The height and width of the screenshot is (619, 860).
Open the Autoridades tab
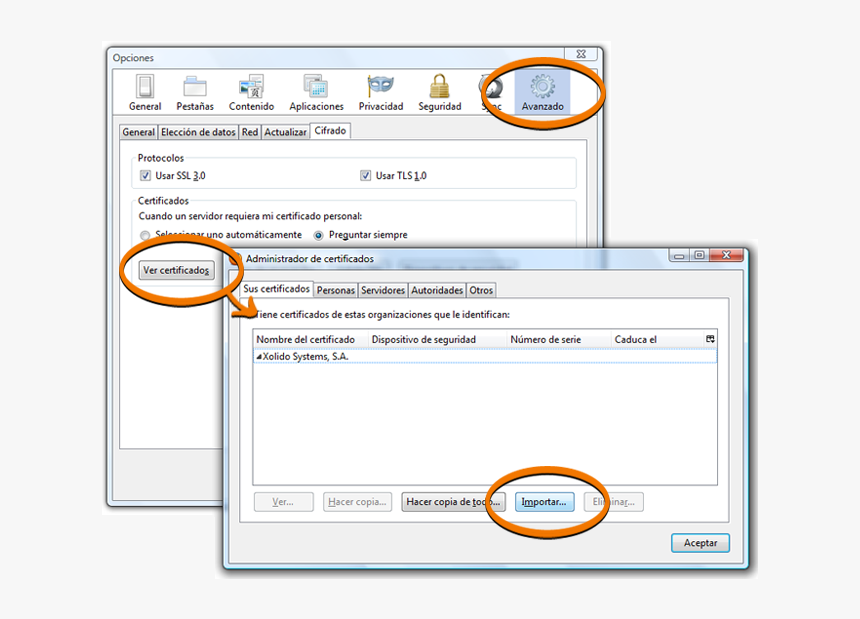coord(437,290)
